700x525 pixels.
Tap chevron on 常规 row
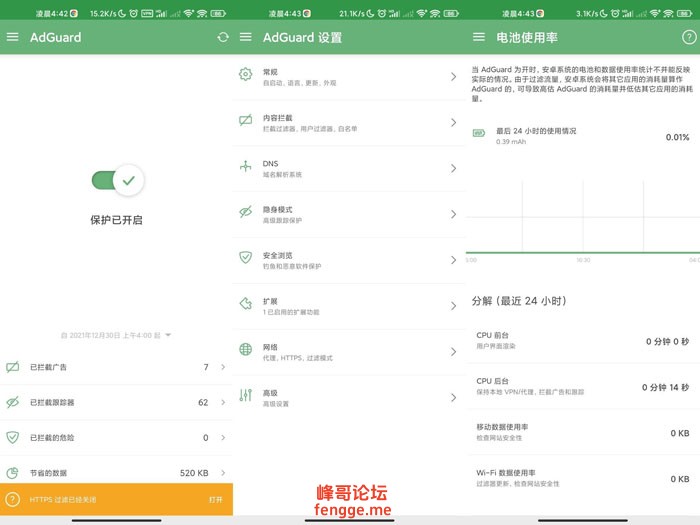454,77
